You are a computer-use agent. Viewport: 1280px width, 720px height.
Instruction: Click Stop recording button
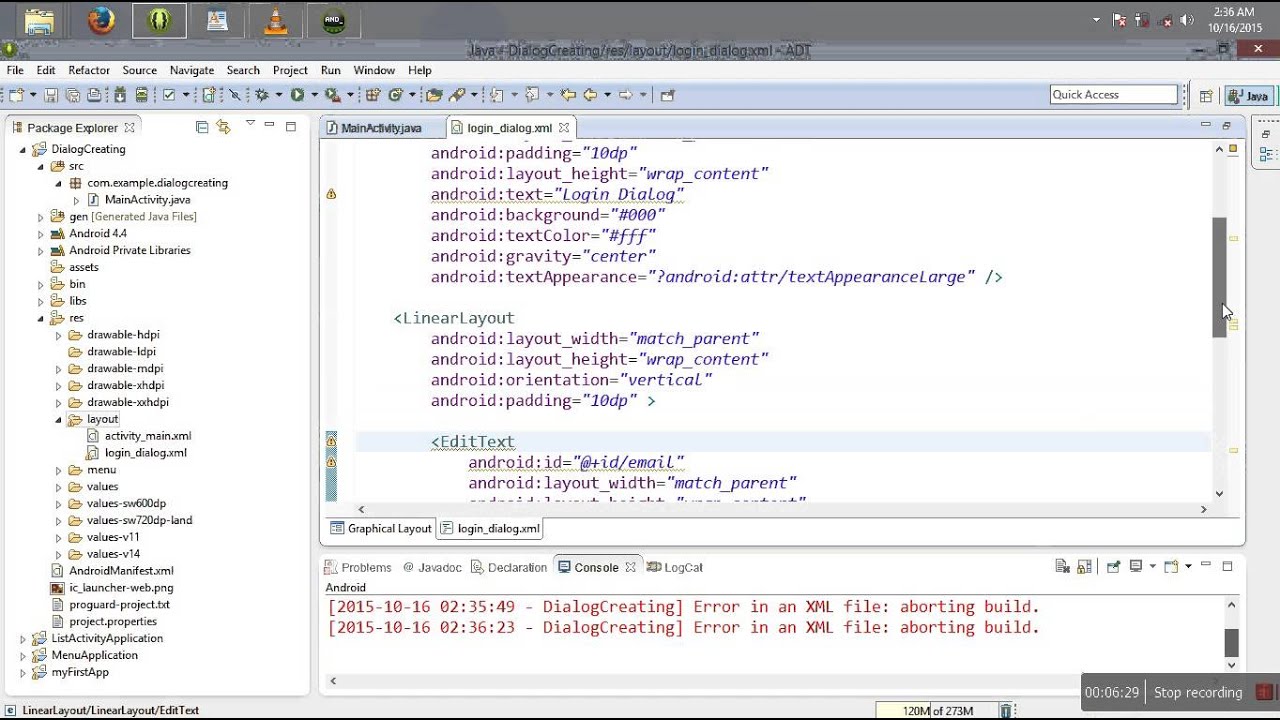(1197, 692)
